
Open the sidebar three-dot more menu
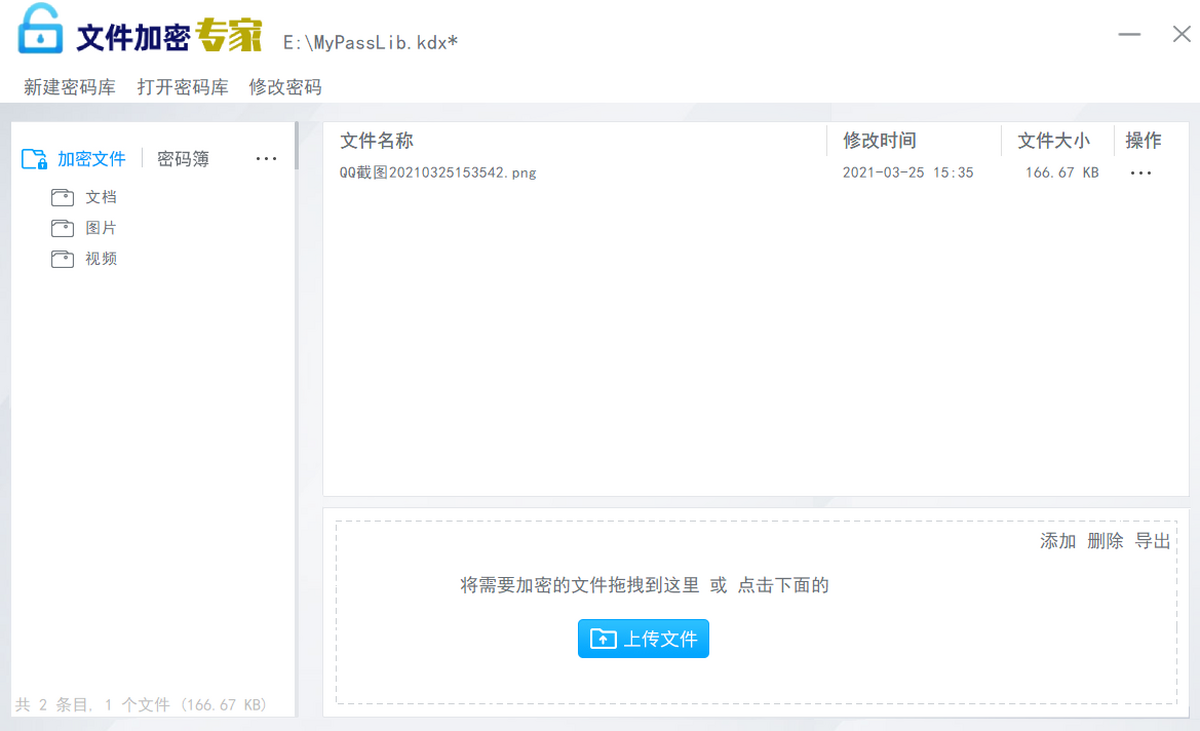point(266,159)
